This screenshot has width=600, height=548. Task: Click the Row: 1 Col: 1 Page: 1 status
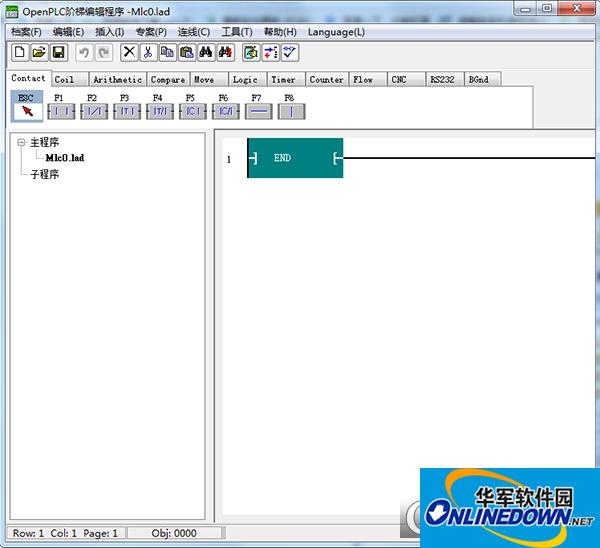point(65,533)
